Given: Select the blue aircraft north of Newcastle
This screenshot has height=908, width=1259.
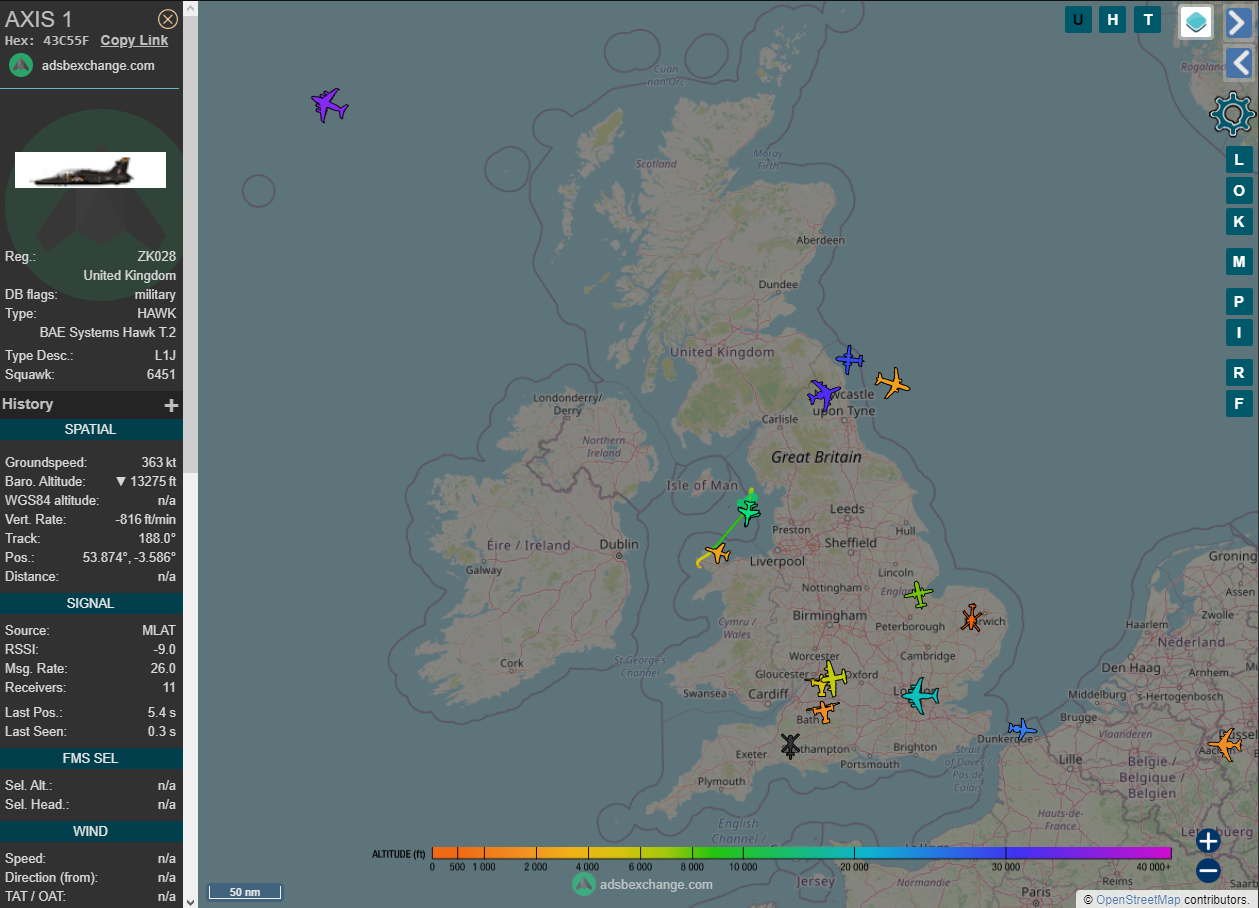Looking at the screenshot, I should click(x=849, y=360).
